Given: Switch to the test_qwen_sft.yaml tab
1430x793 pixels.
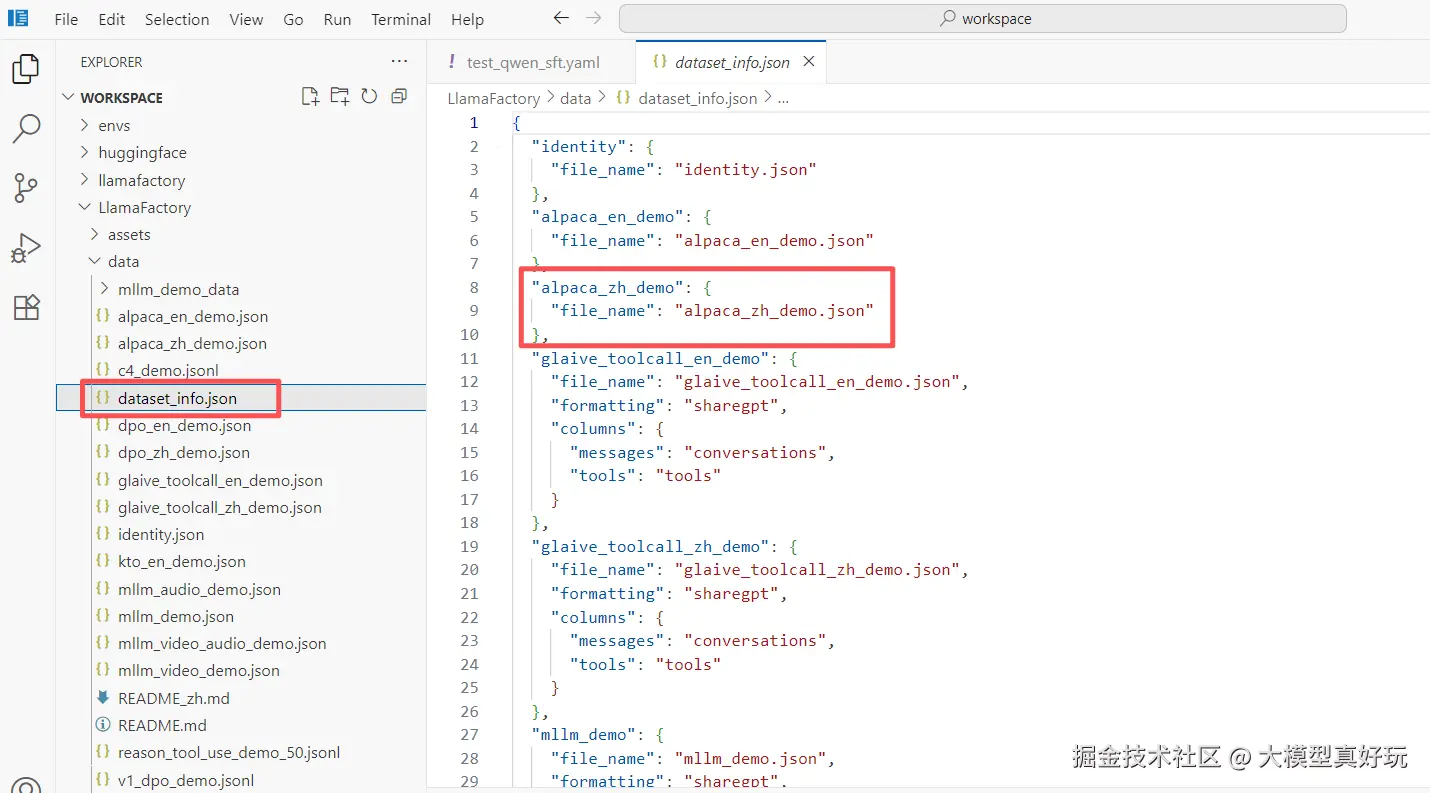Looking at the screenshot, I should tap(532, 62).
